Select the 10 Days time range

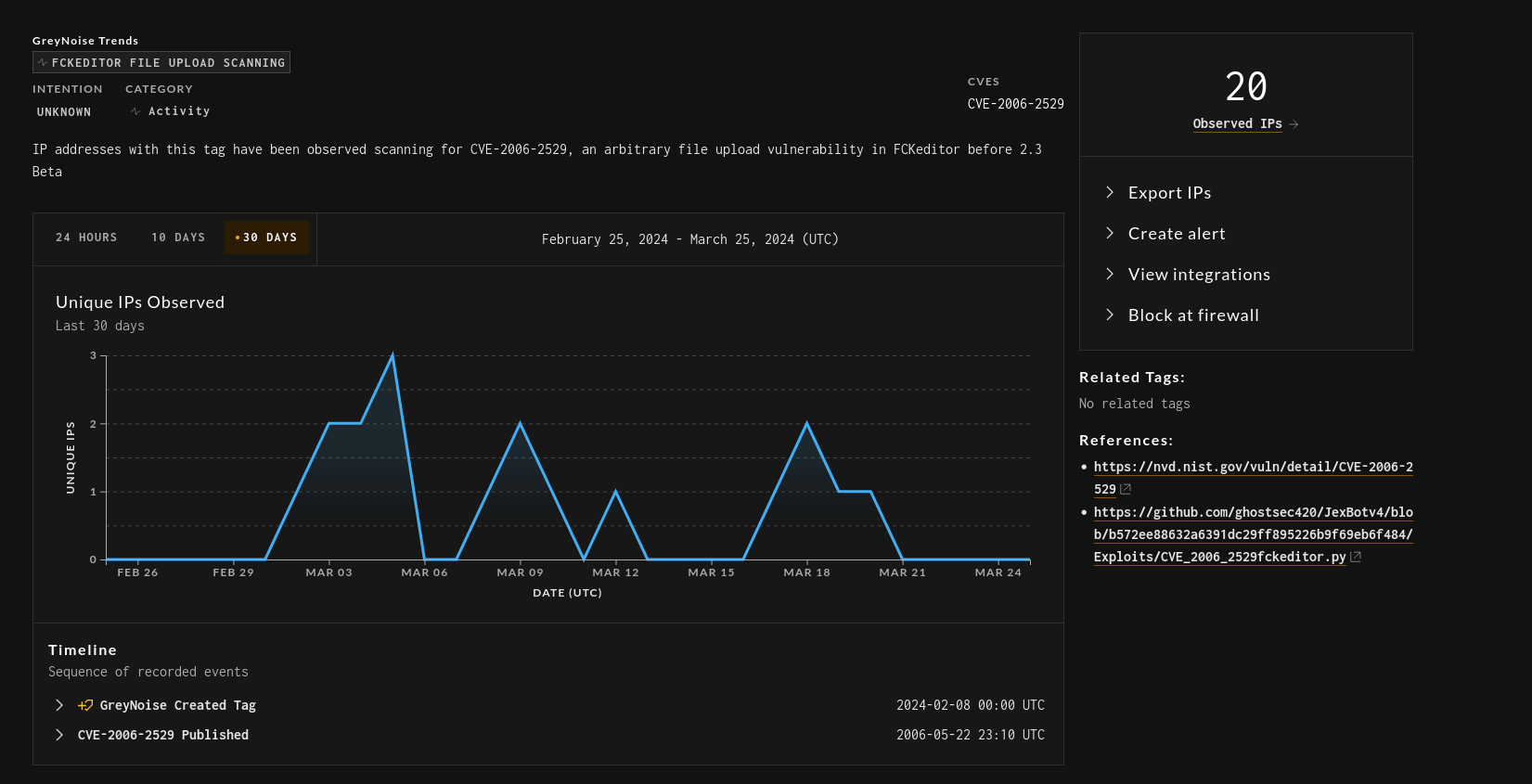[178, 238]
